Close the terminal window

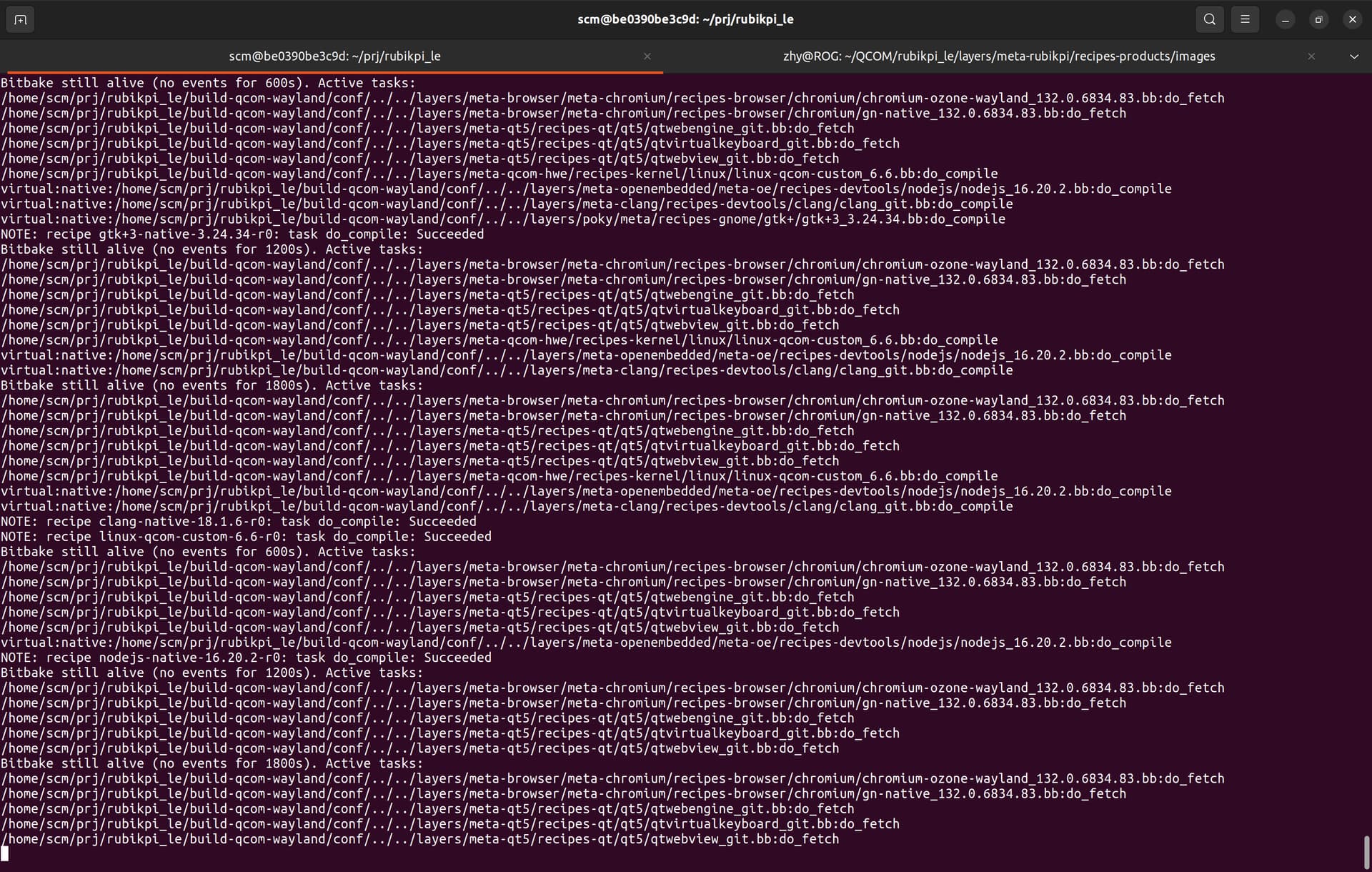tap(1352, 19)
